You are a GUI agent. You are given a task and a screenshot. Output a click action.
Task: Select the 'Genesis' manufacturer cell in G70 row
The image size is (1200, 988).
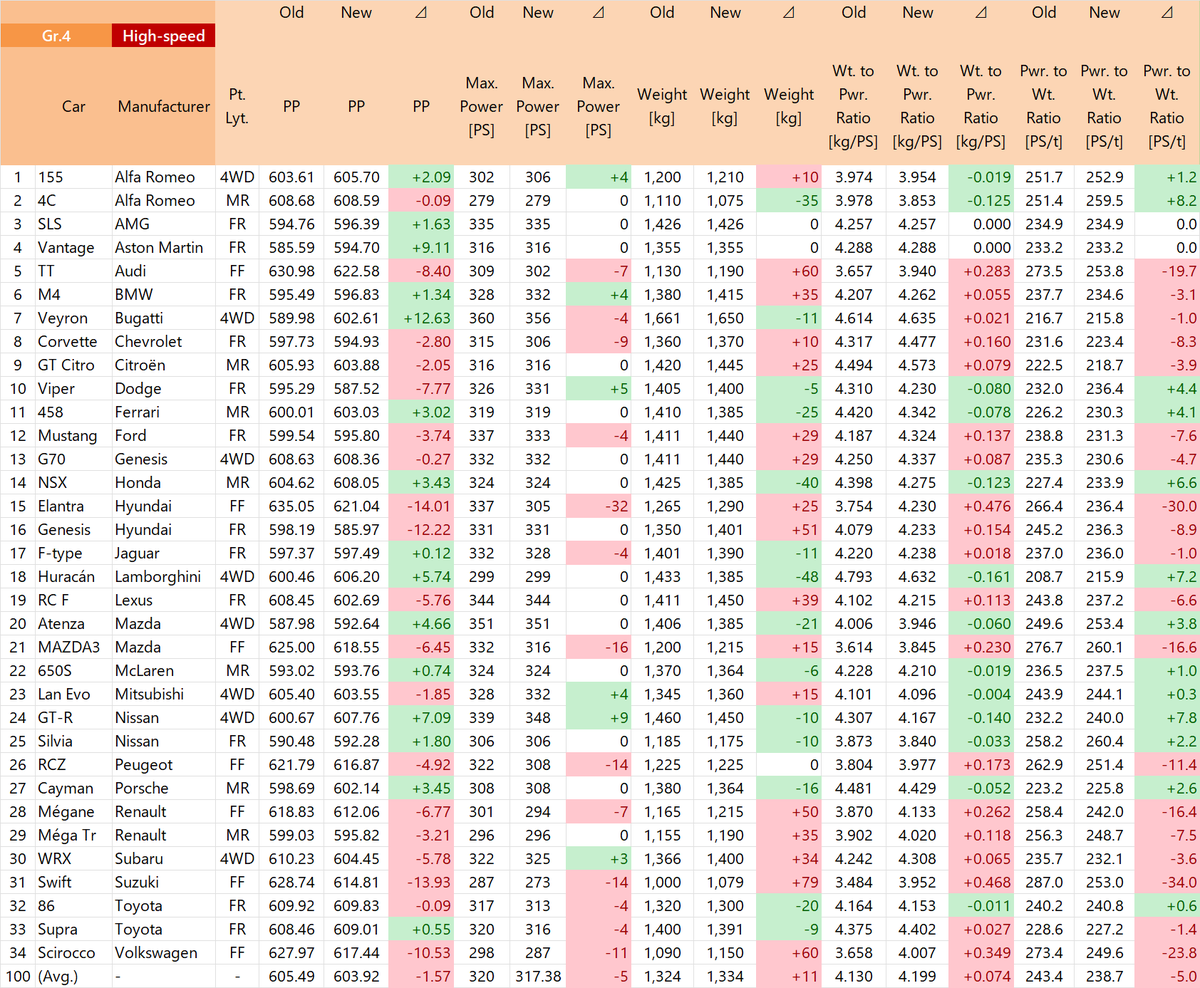coord(164,459)
